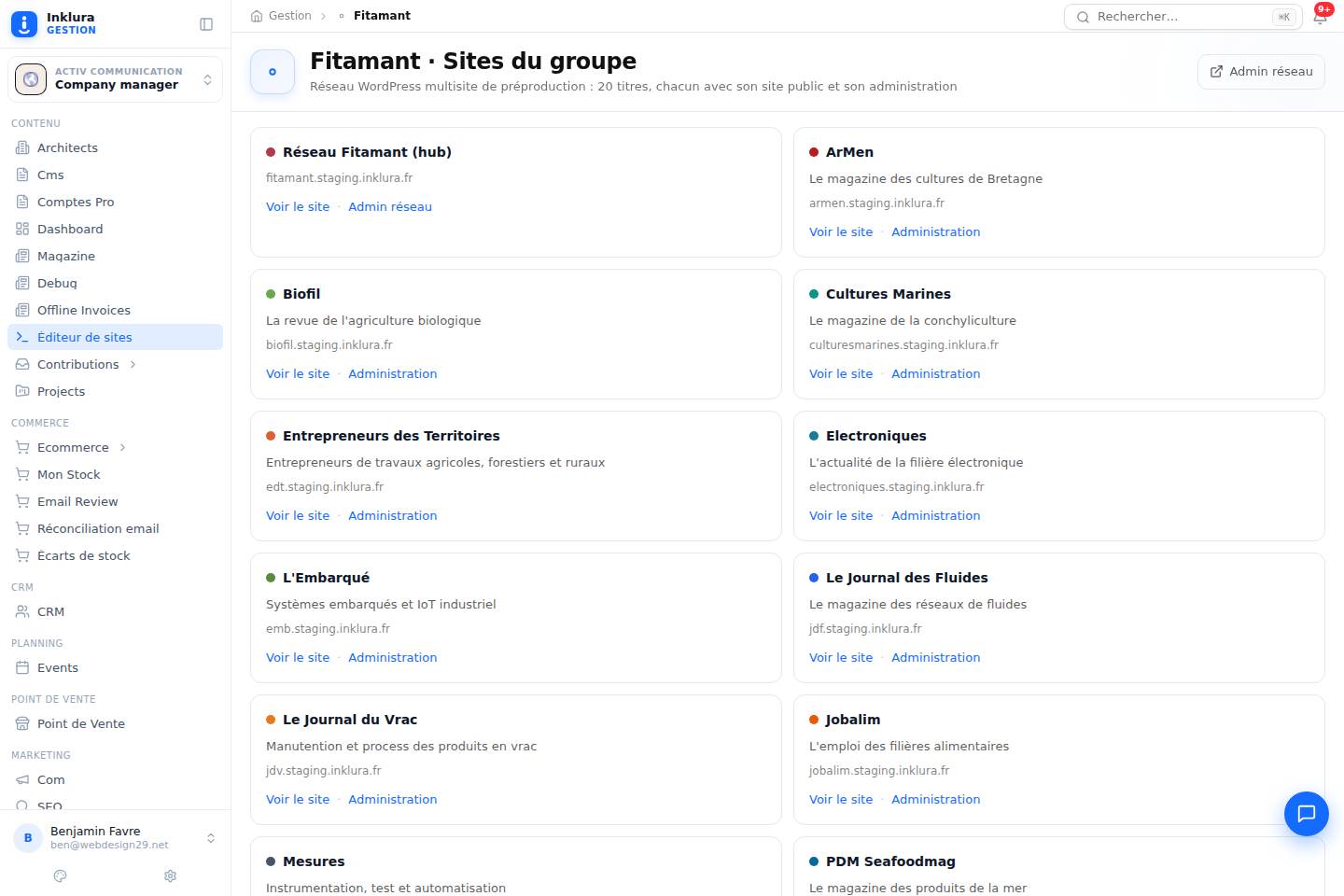This screenshot has height=896, width=1344.
Task: Click the home icon in the breadcrumb
Action: (x=257, y=16)
